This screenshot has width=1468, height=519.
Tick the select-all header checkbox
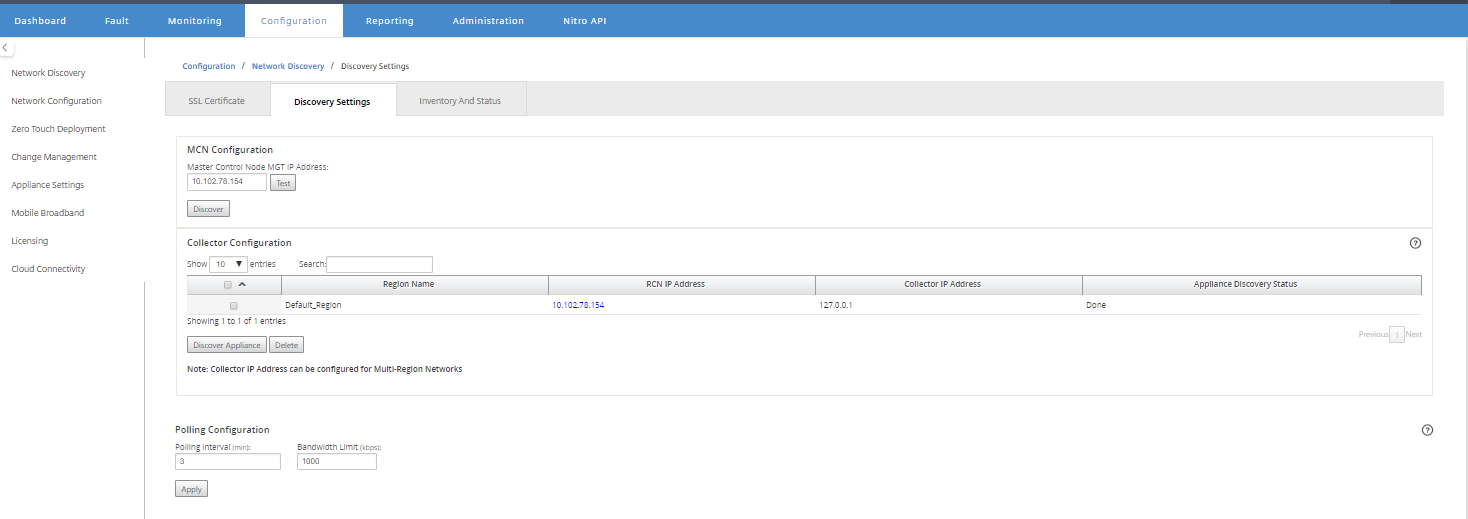(228, 285)
